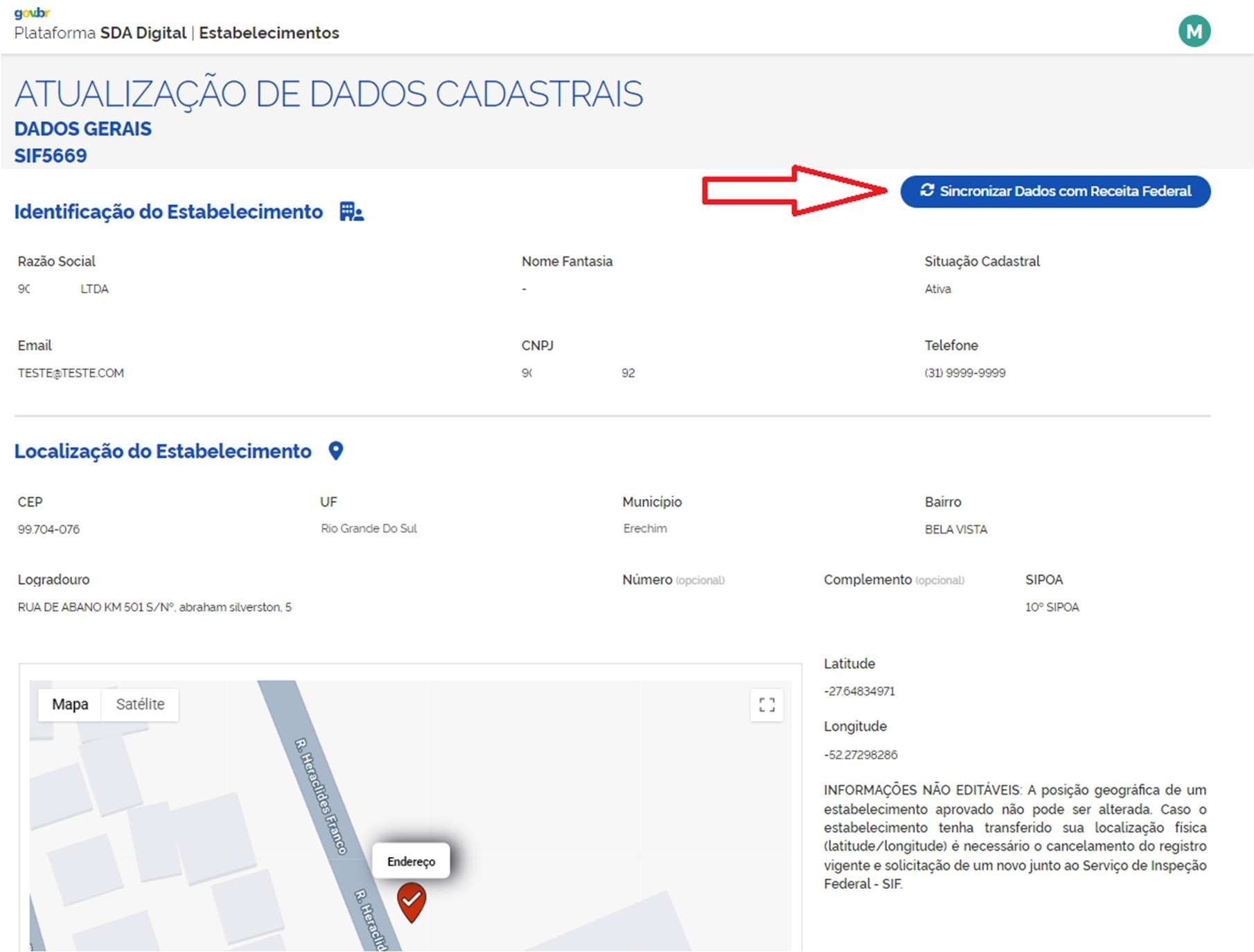Click the Estabelecimentos header link
Screen dimensions: 1254x952
point(269,33)
